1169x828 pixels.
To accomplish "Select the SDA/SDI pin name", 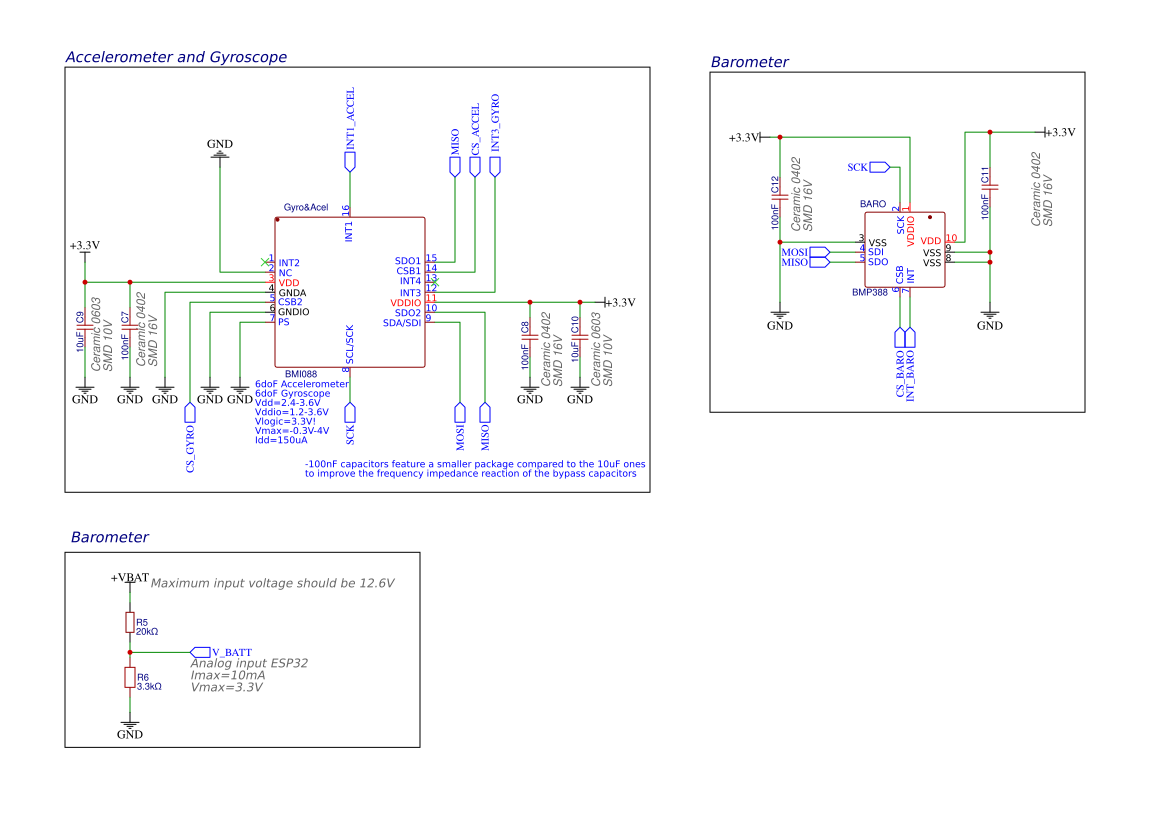I will pyautogui.click(x=402, y=323).
